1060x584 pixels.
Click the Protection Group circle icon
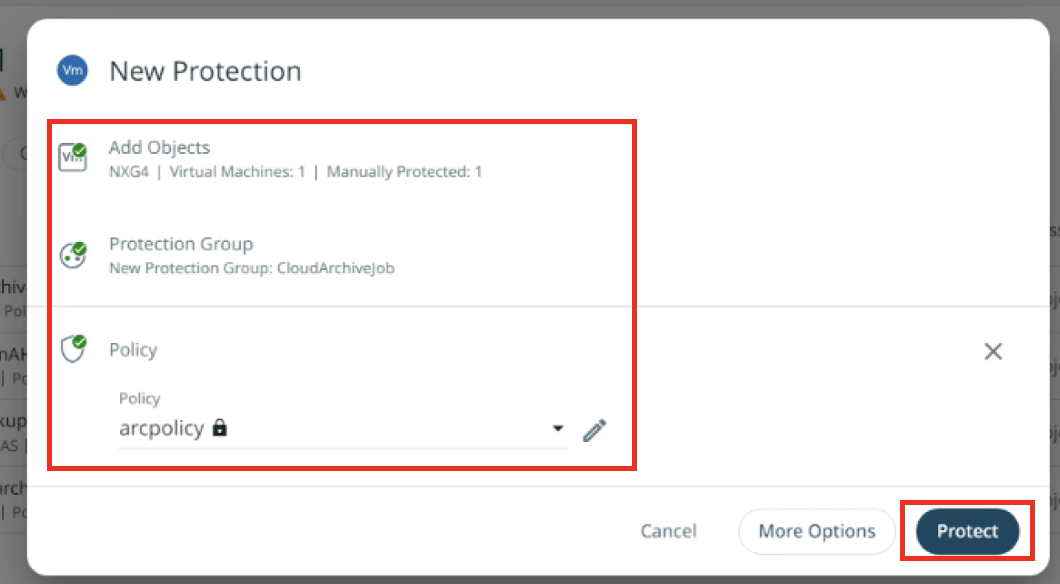(73, 255)
